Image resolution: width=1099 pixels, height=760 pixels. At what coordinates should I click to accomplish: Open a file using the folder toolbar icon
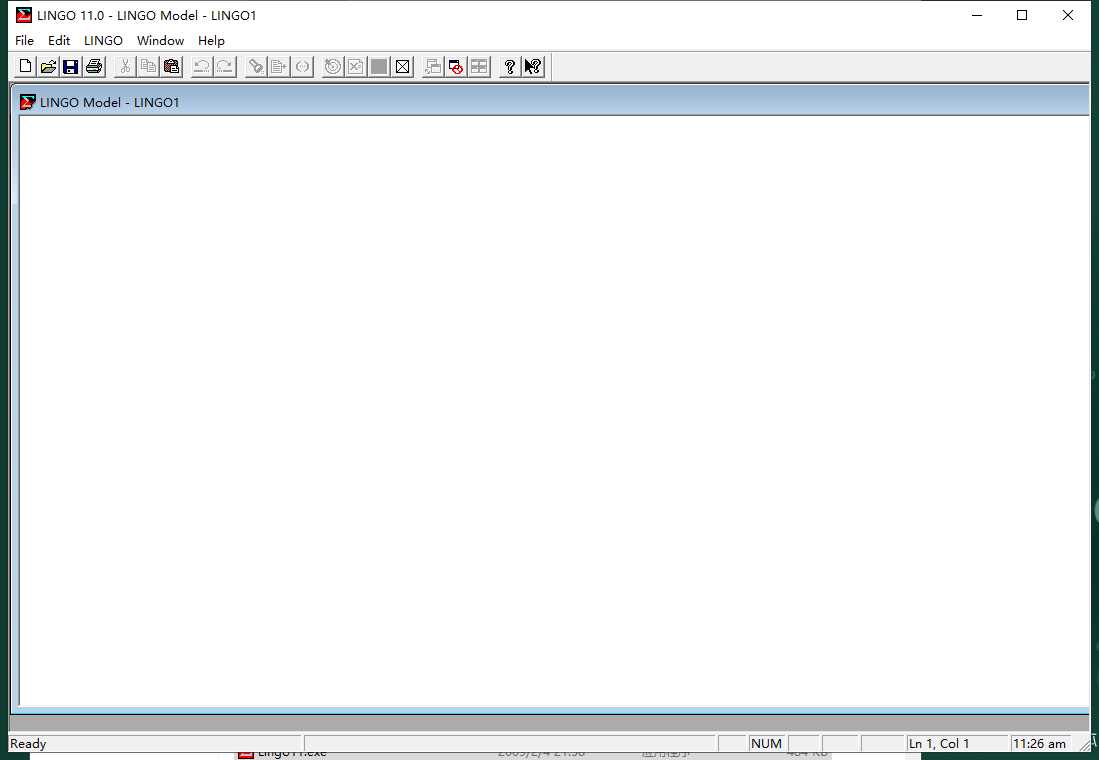click(x=48, y=67)
